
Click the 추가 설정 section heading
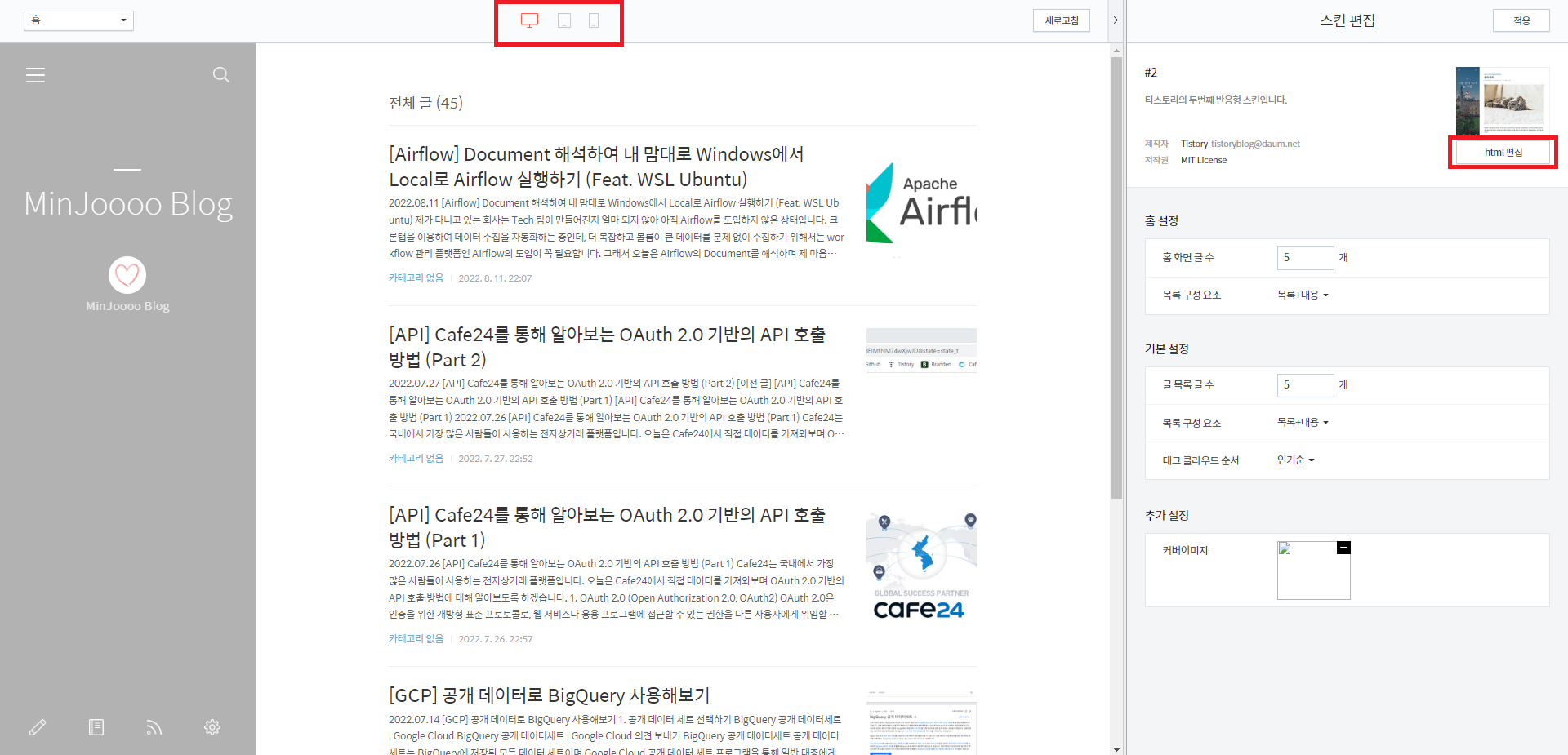tap(1167, 516)
